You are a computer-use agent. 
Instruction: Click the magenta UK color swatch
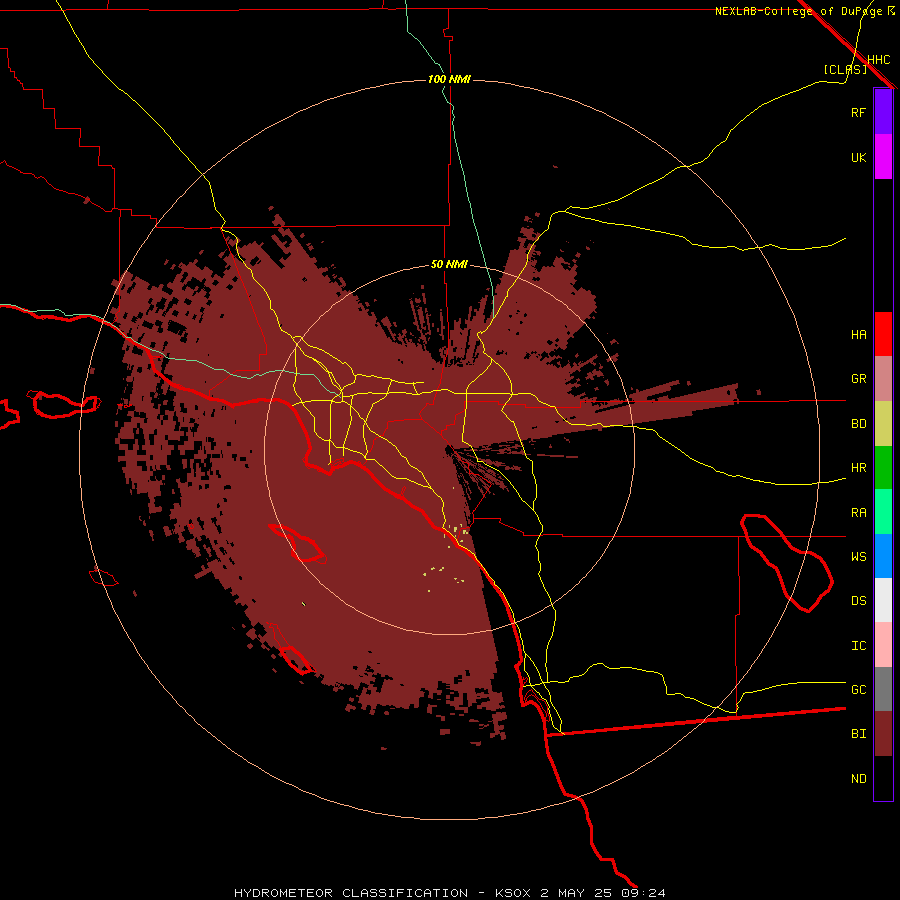click(x=883, y=157)
